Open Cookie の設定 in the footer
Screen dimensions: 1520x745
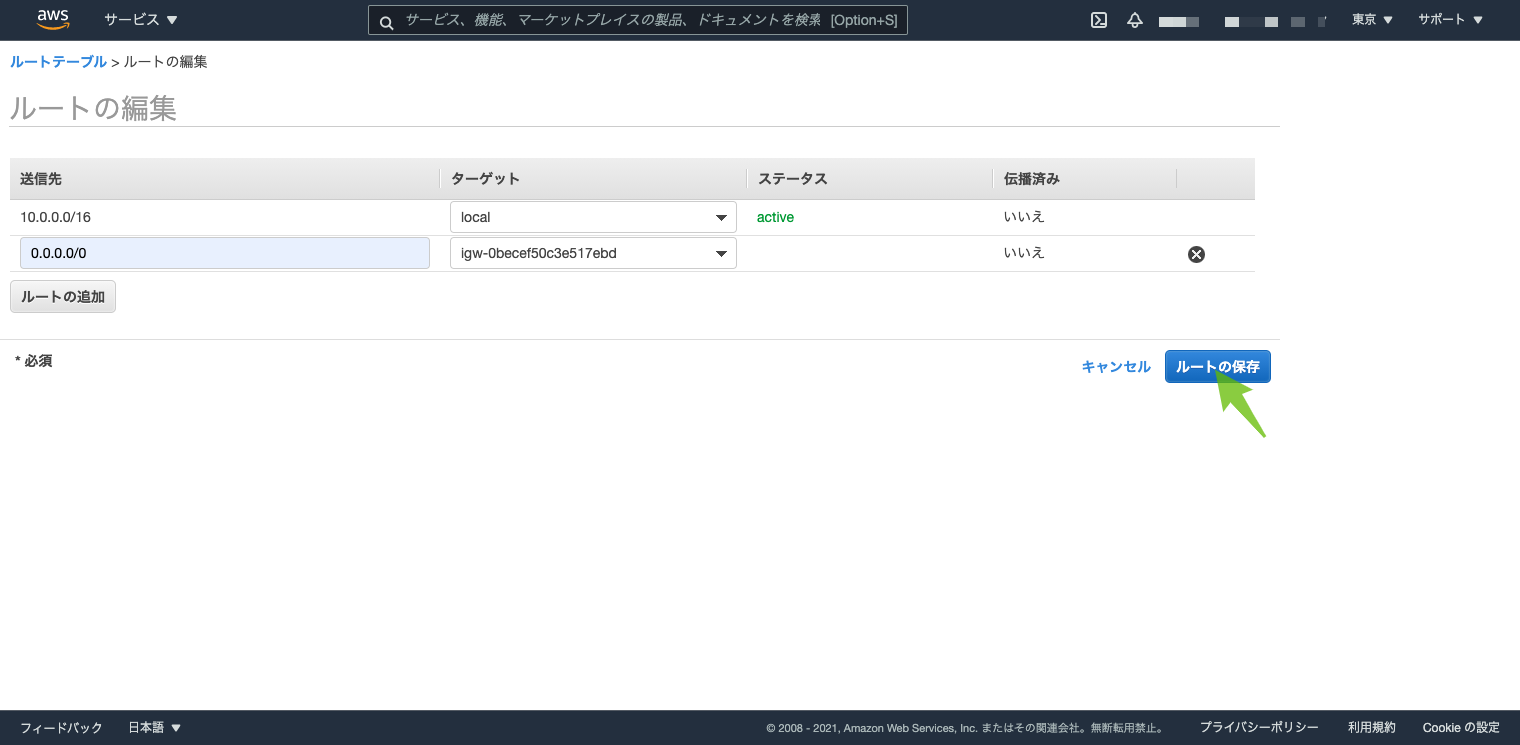coord(1461,728)
